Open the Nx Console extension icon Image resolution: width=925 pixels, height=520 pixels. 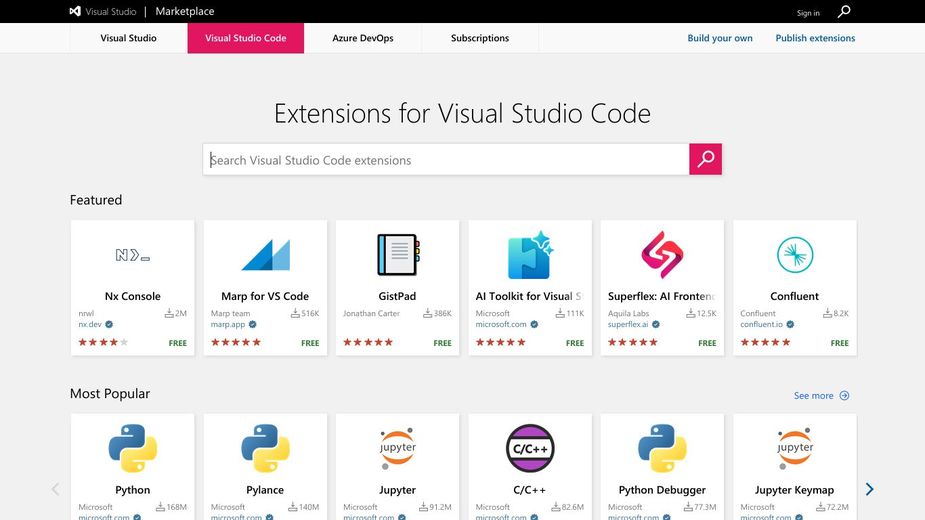133,255
